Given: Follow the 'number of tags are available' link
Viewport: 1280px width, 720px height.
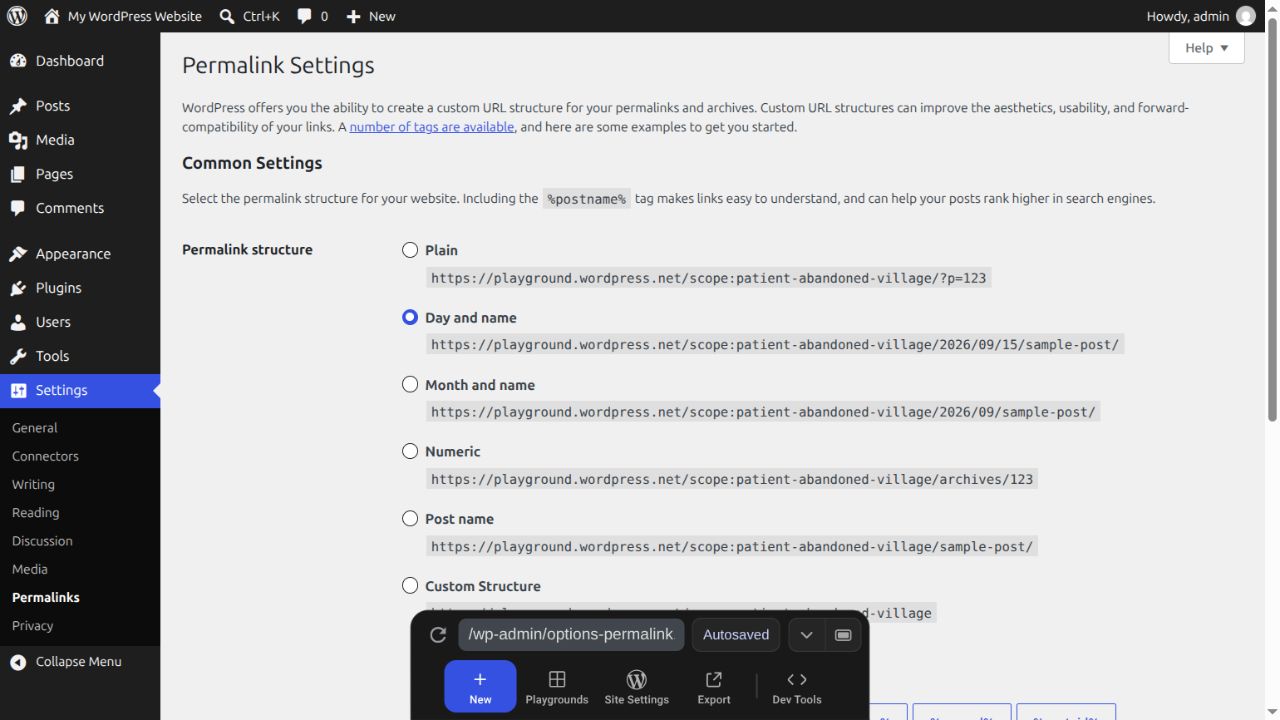Looking at the screenshot, I should [x=432, y=127].
